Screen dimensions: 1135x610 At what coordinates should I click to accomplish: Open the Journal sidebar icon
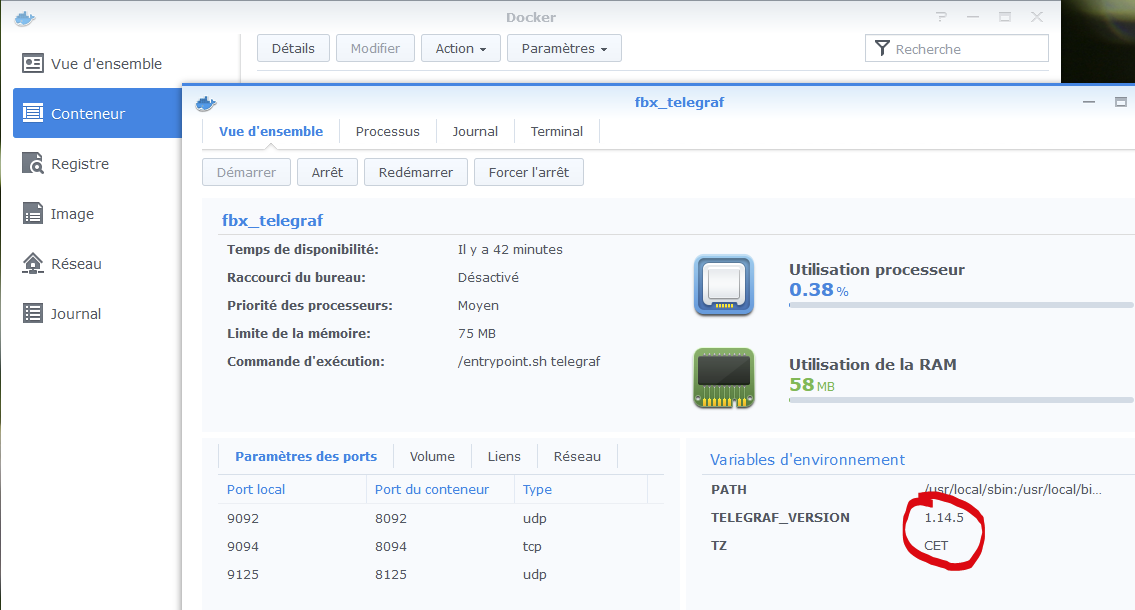(x=34, y=314)
